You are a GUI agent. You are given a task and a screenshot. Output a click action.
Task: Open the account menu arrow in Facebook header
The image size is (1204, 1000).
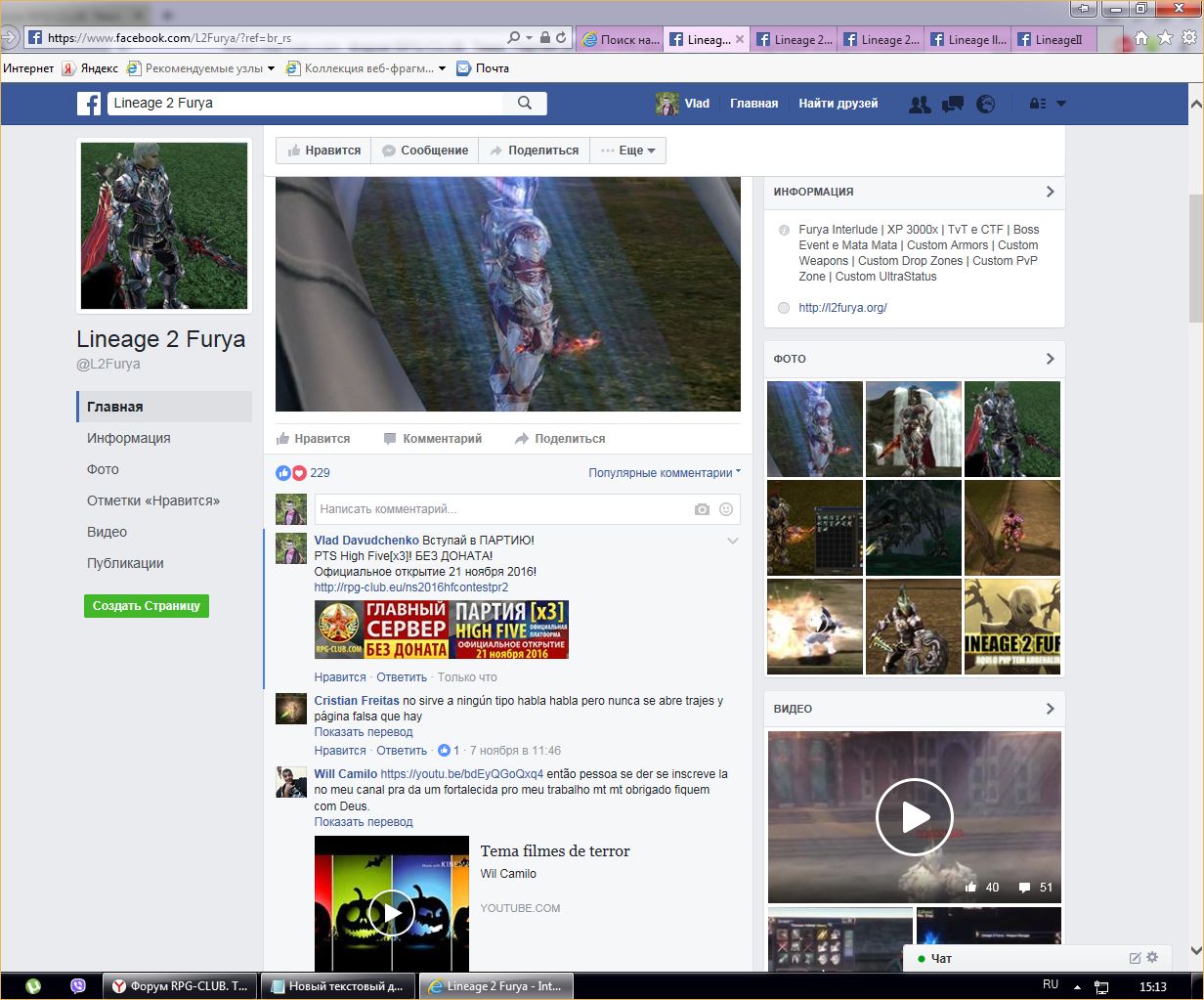coord(1061,104)
